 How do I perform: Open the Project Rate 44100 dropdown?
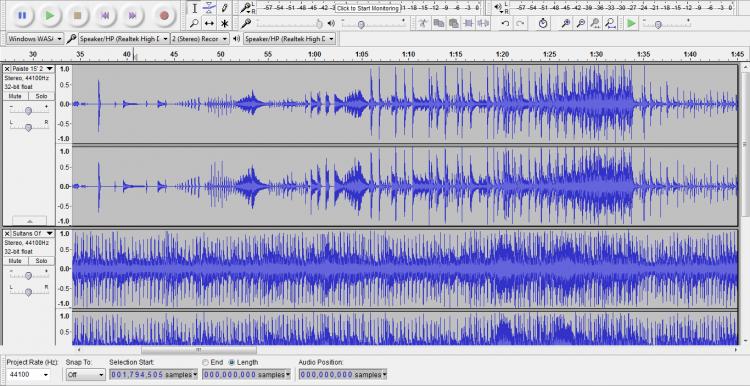click(x=28, y=375)
